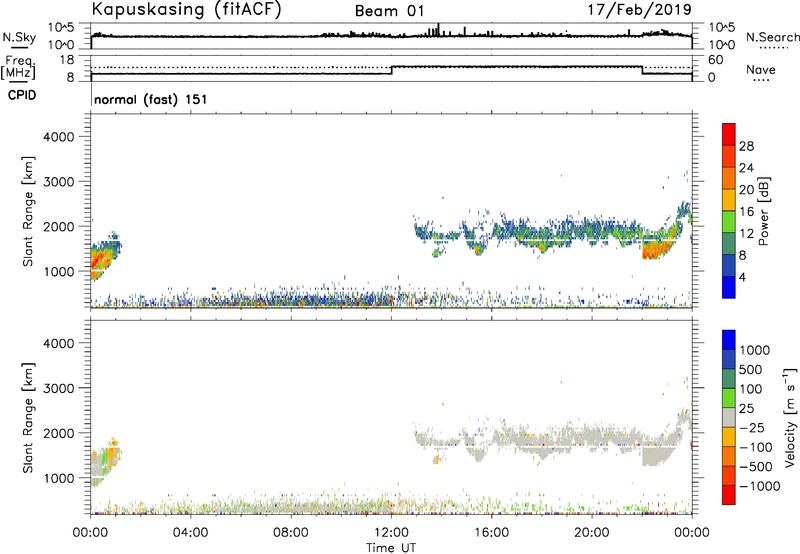Click the '20:00' time tick label
Viewport: 800px width, 554px height.
[x=592, y=533]
